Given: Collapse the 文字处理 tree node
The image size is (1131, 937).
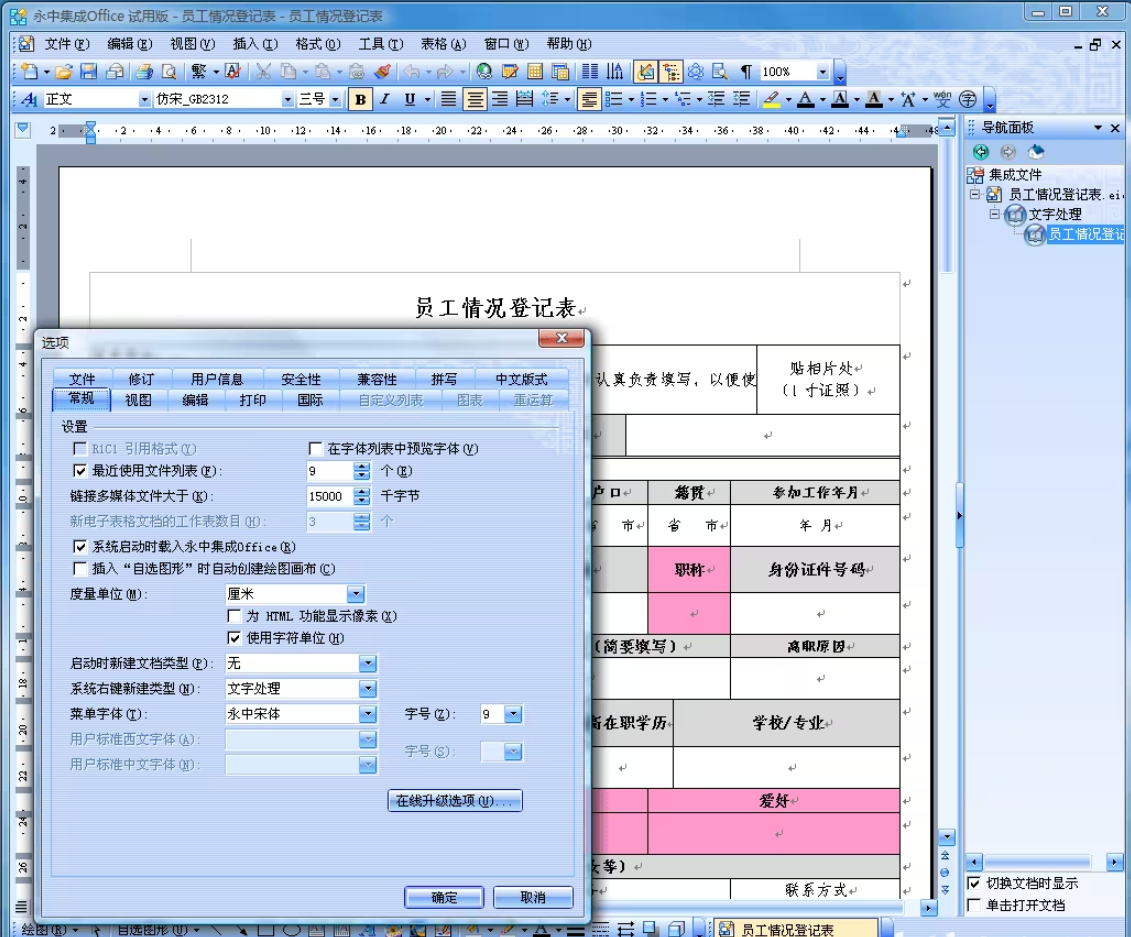Looking at the screenshot, I should (x=995, y=214).
